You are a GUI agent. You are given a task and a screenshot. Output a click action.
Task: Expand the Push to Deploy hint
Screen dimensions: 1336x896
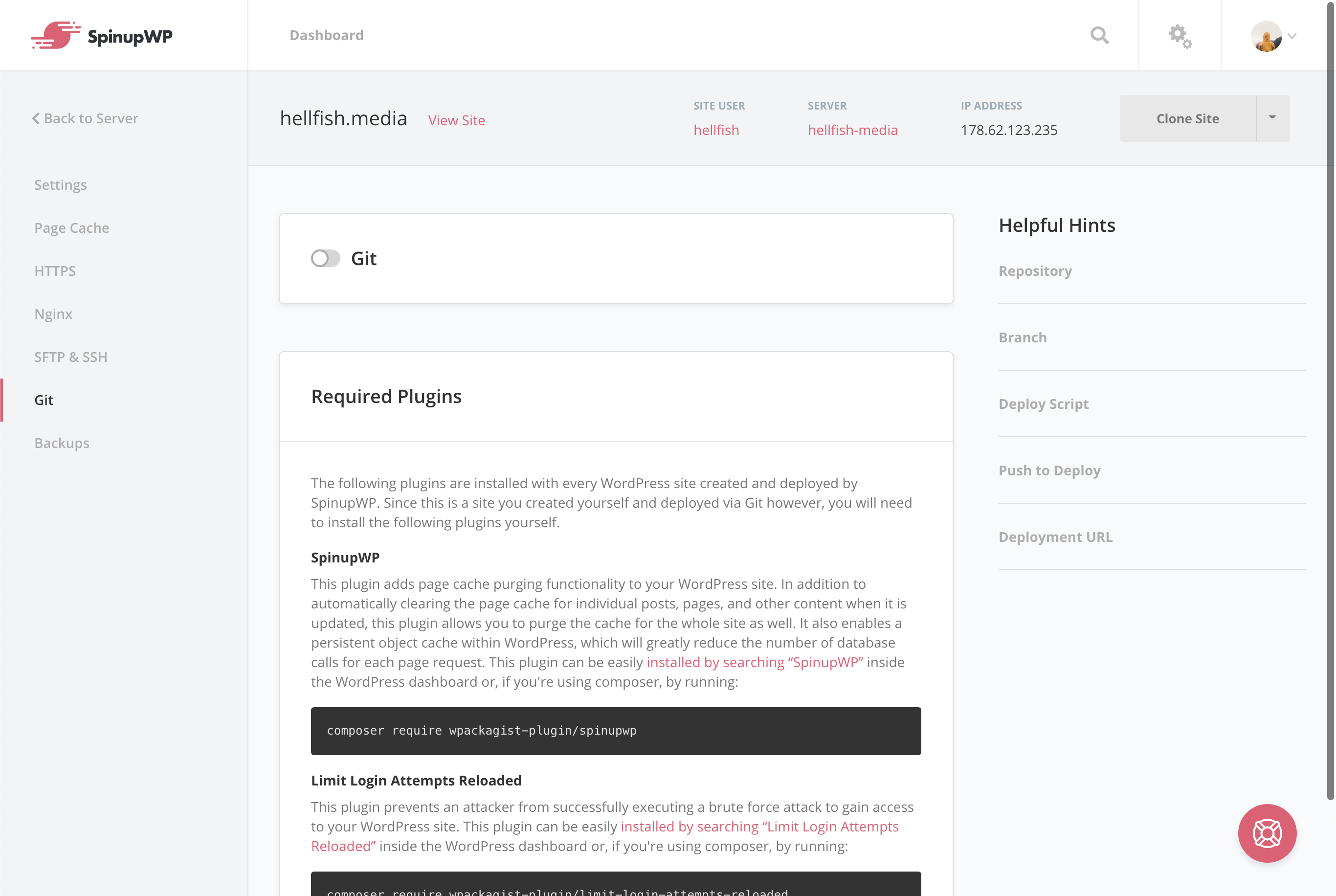pyautogui.click(x=1049, y=470)
